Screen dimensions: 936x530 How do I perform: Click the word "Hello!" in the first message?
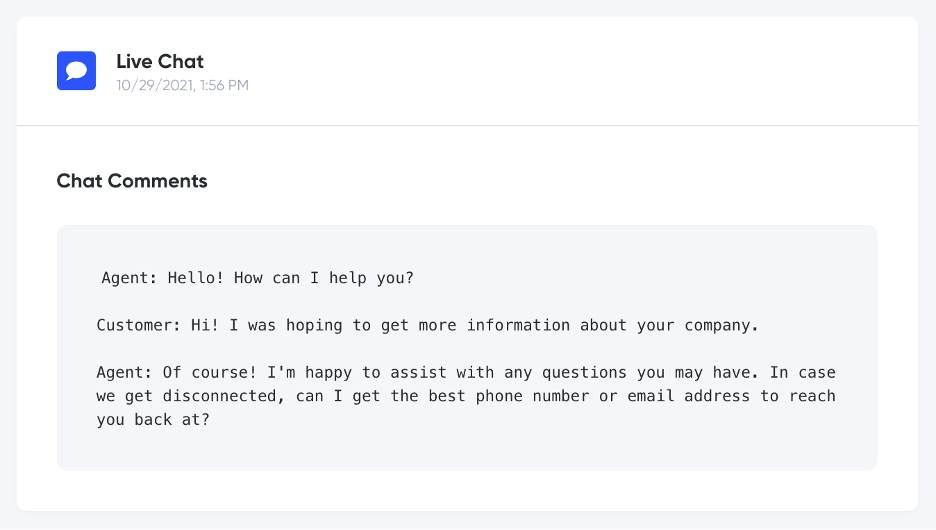point(196,278)
